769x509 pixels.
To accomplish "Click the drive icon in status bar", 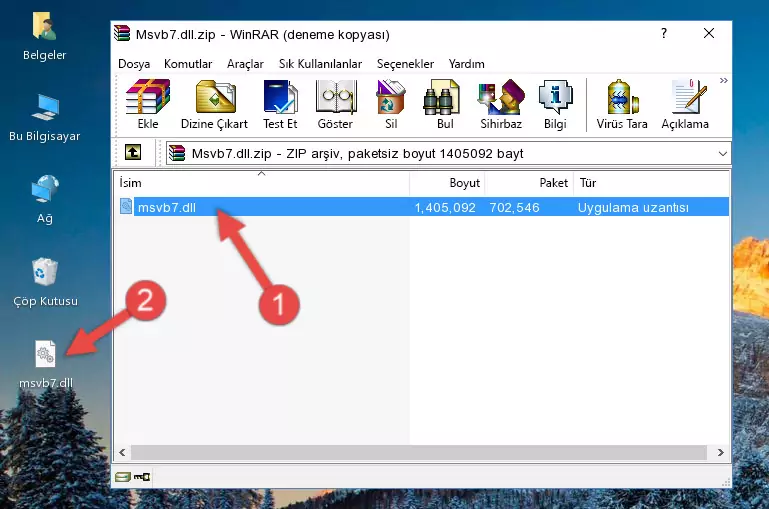I will [123, 476].
